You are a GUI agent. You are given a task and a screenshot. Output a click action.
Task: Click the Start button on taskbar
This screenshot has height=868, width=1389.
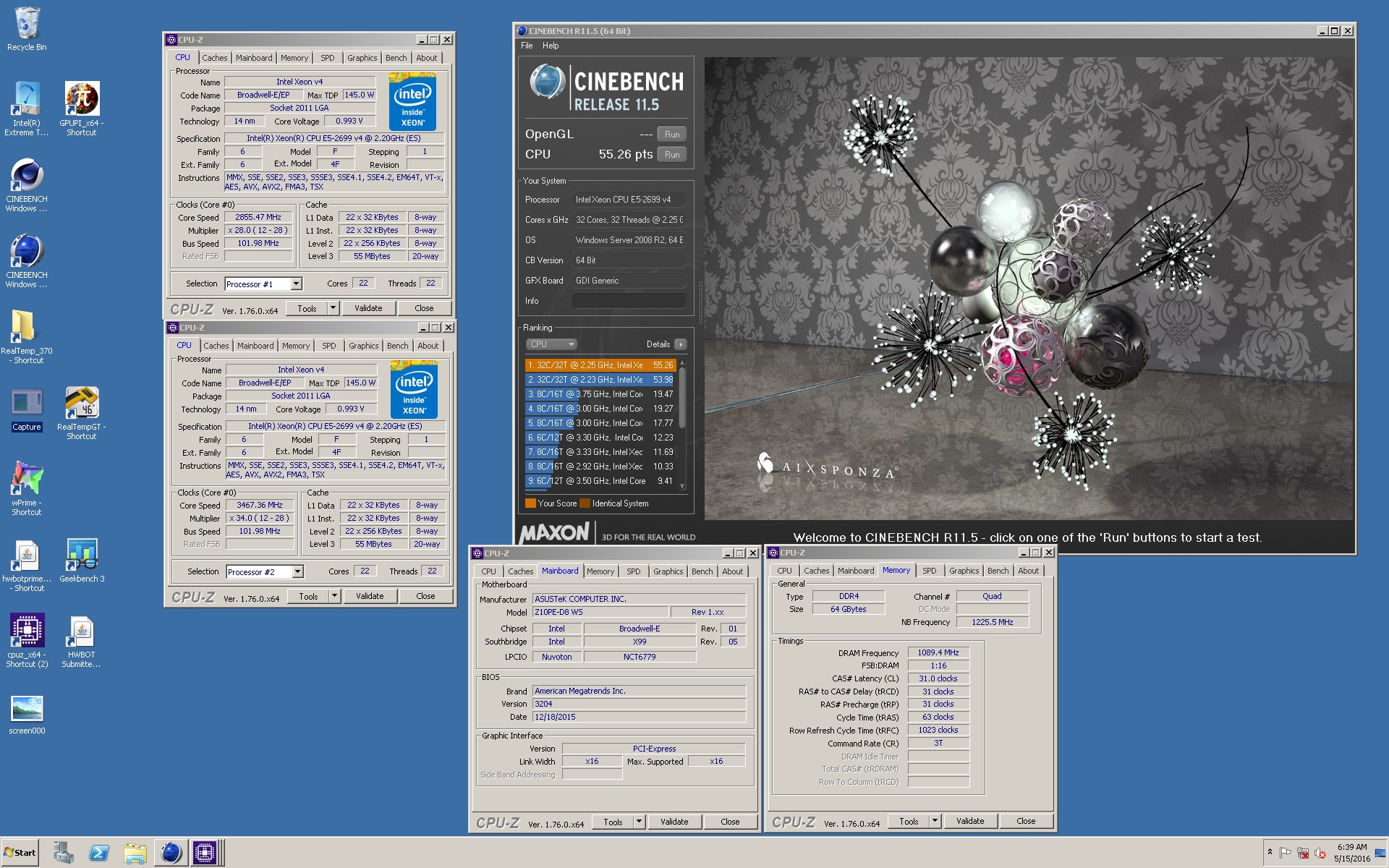point(20,853)
